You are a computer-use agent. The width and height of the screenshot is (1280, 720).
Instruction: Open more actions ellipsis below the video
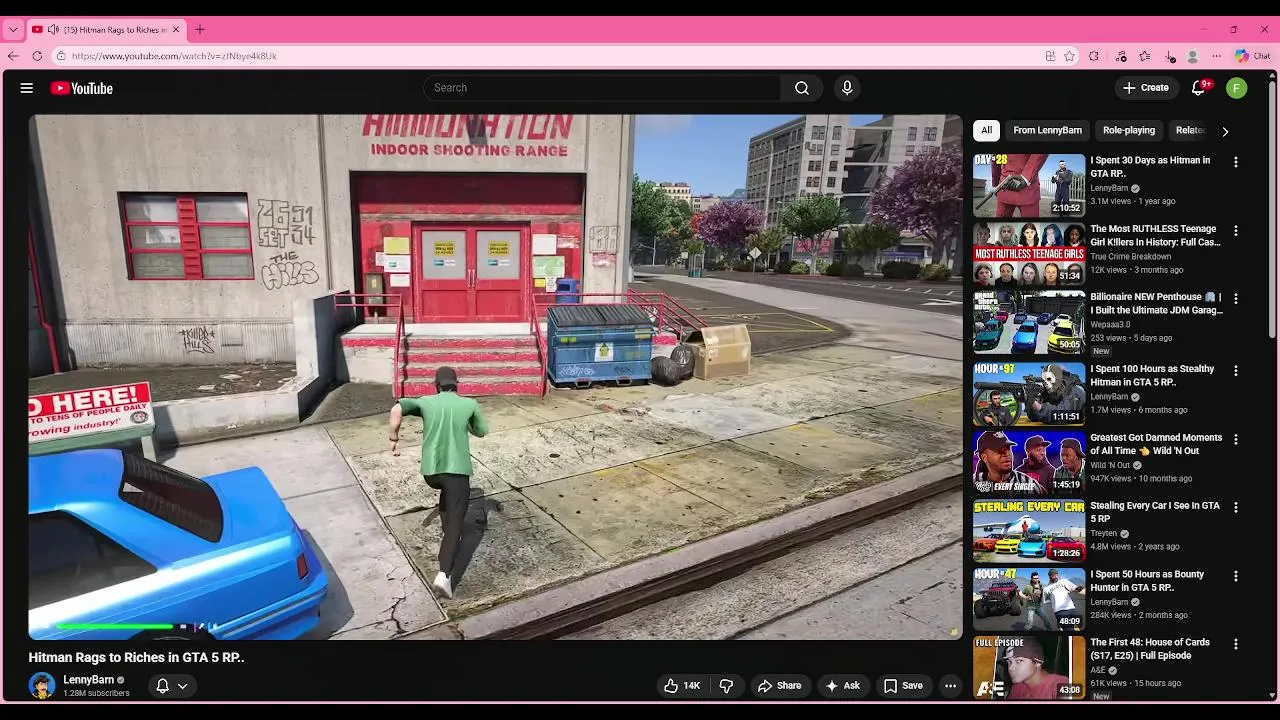950,686
